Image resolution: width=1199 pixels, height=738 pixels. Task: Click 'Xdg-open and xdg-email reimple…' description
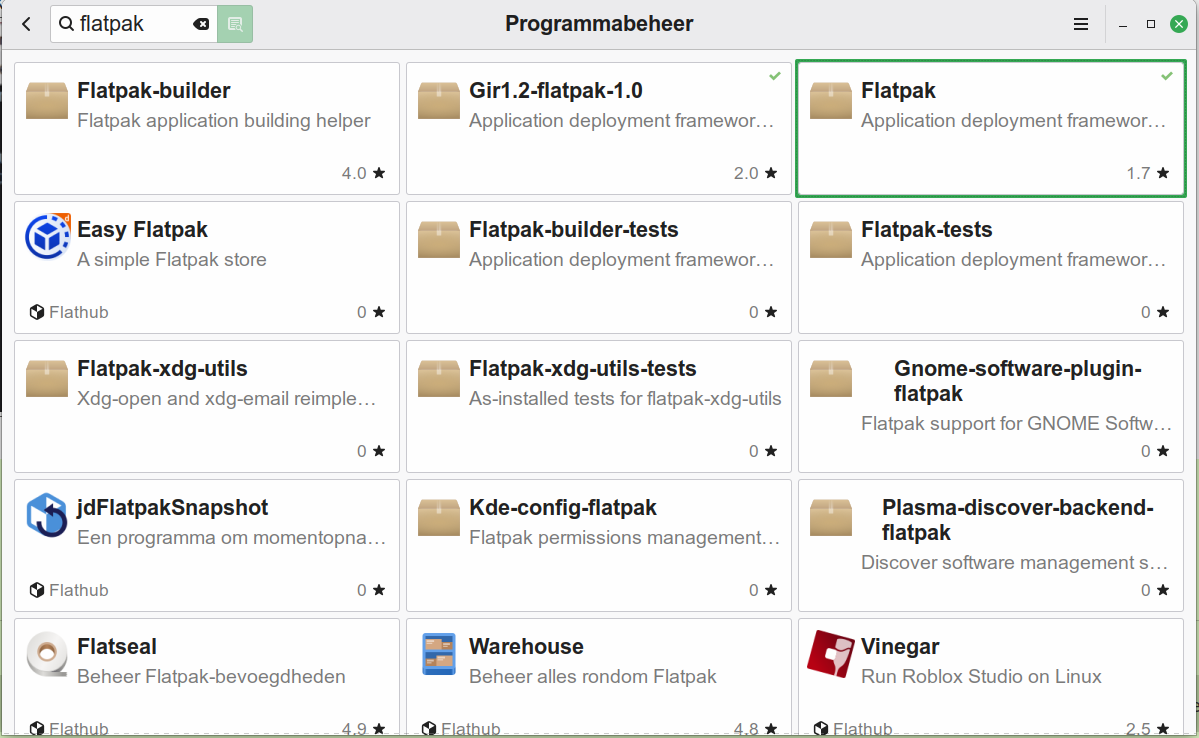pos(227,399)
